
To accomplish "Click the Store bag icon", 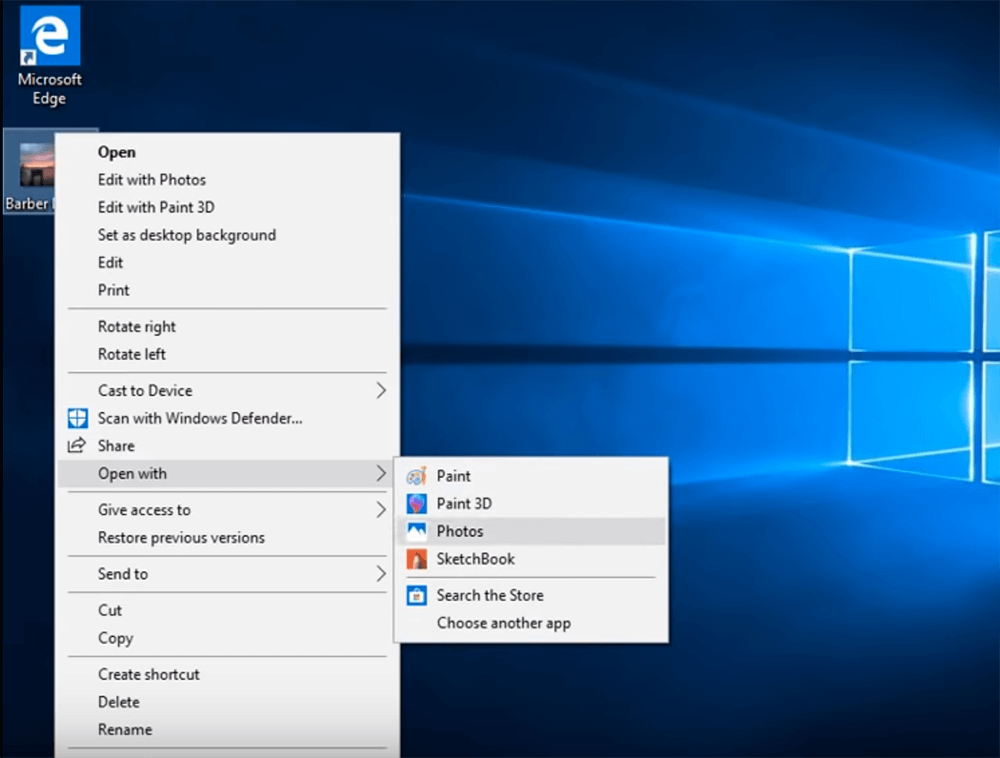I will 416,595.
